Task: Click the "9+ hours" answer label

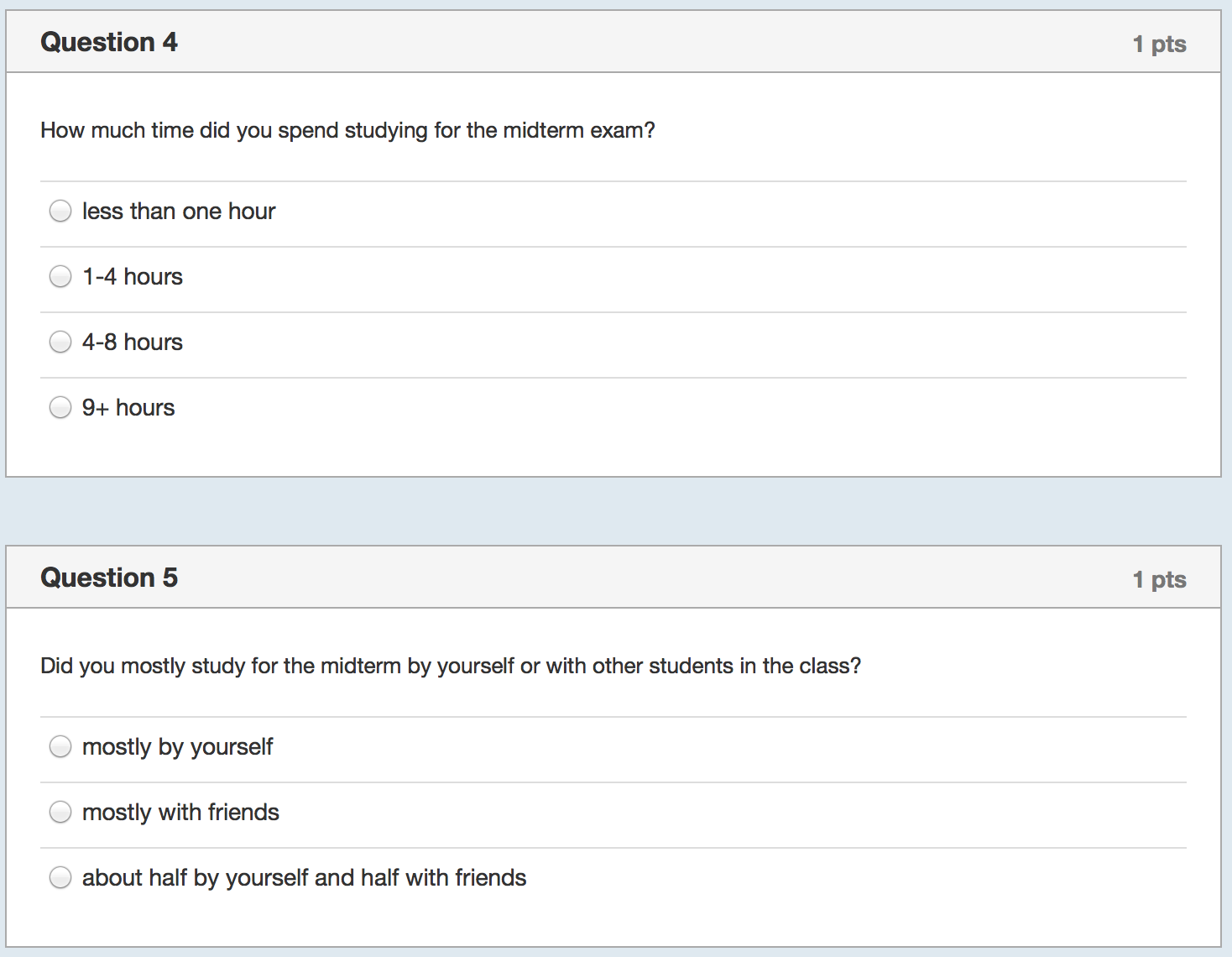Action: 128,408
